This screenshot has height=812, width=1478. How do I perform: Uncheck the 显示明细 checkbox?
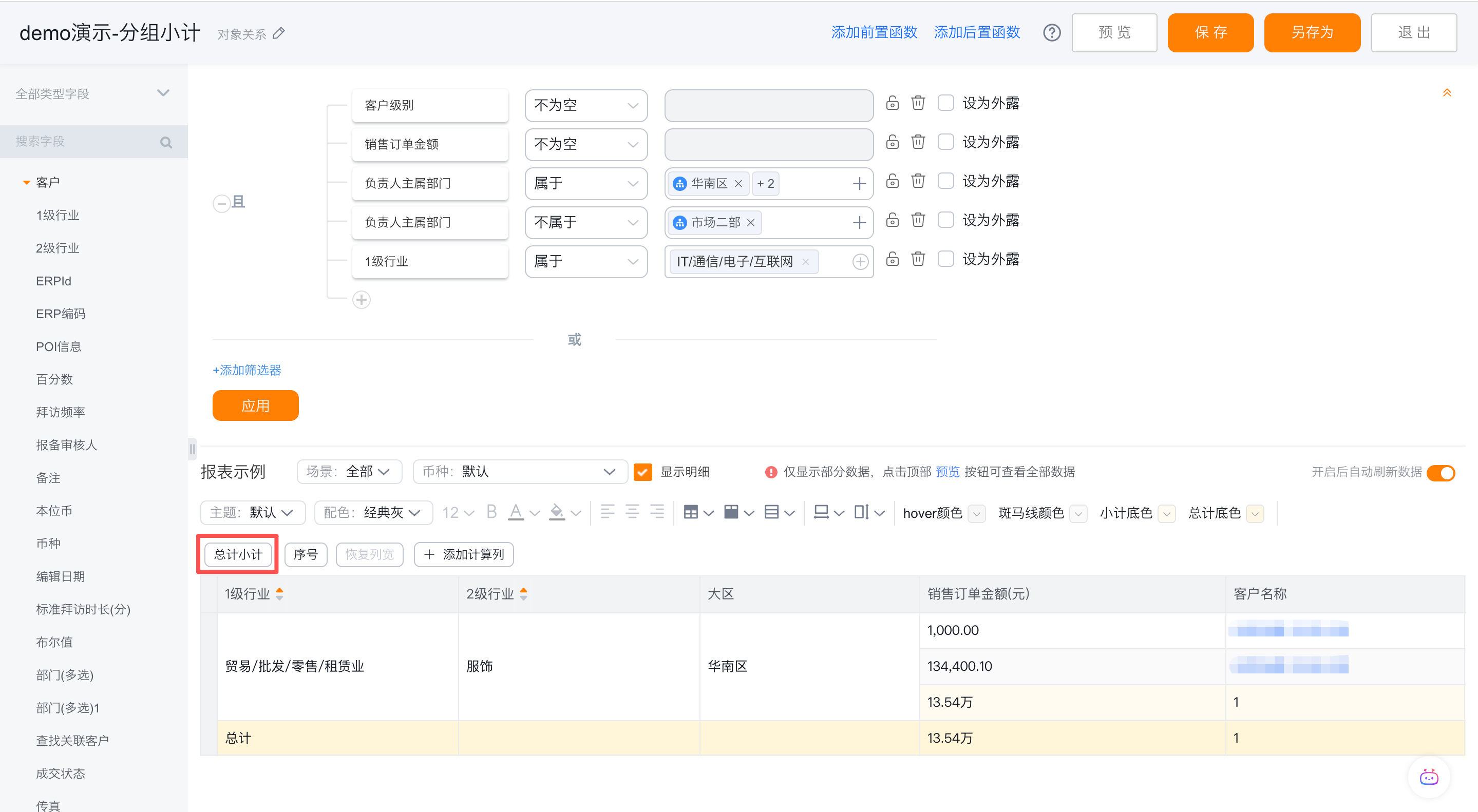tap(642, 472)
